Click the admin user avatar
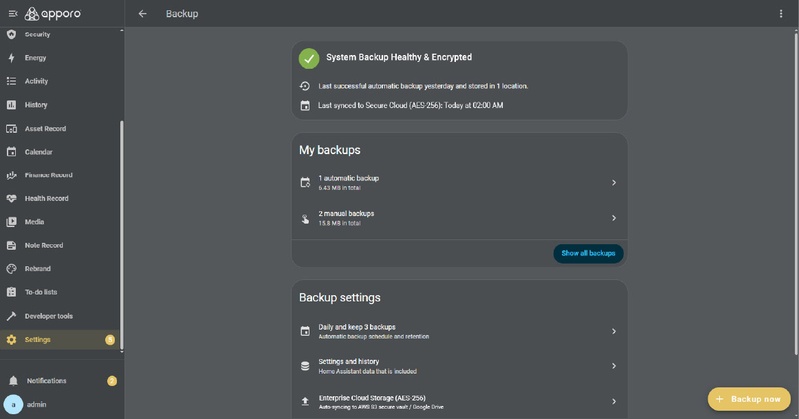 point(13,404)
